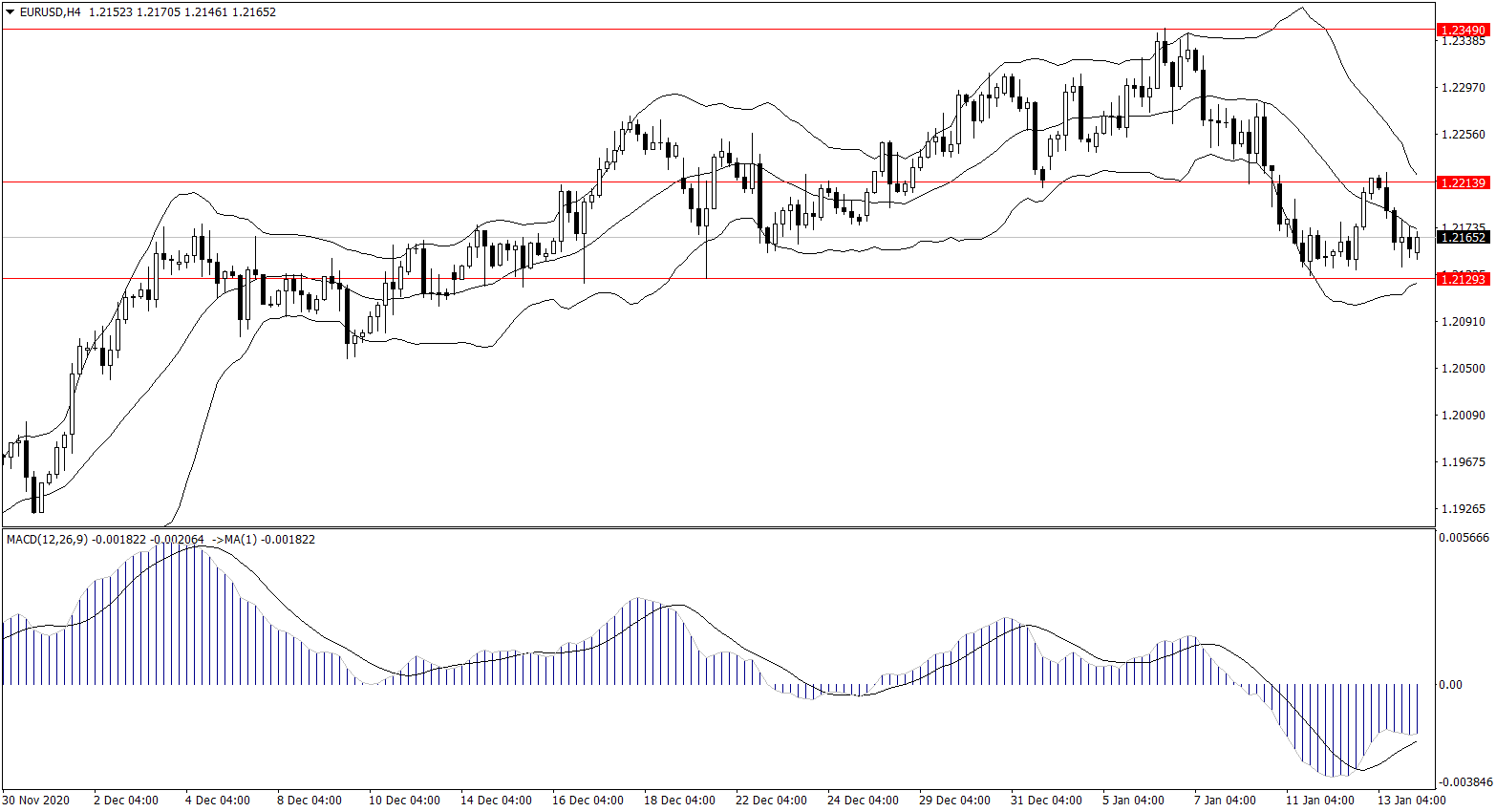Click the 1.19265 price on the scale
Screen dimensions: 1496x812
(x=1463, y=509)
